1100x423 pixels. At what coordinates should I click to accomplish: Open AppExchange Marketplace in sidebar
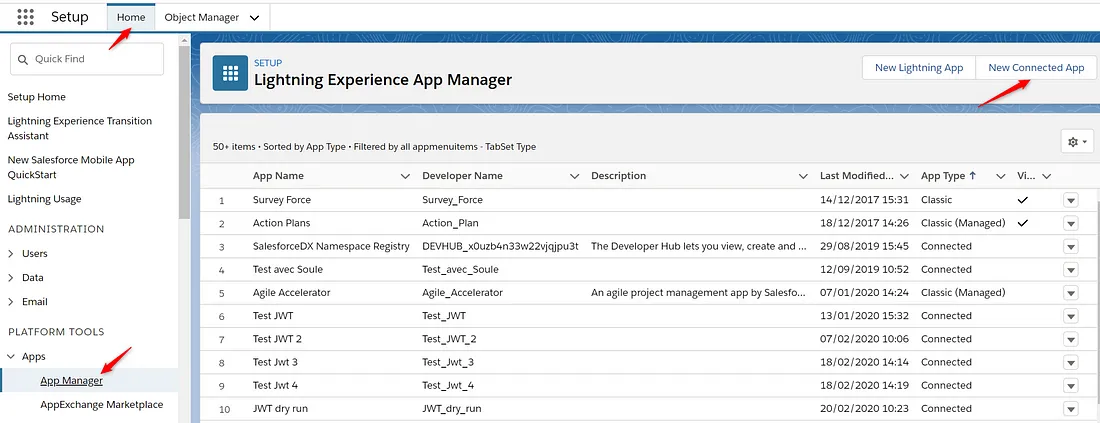[102, 405]
